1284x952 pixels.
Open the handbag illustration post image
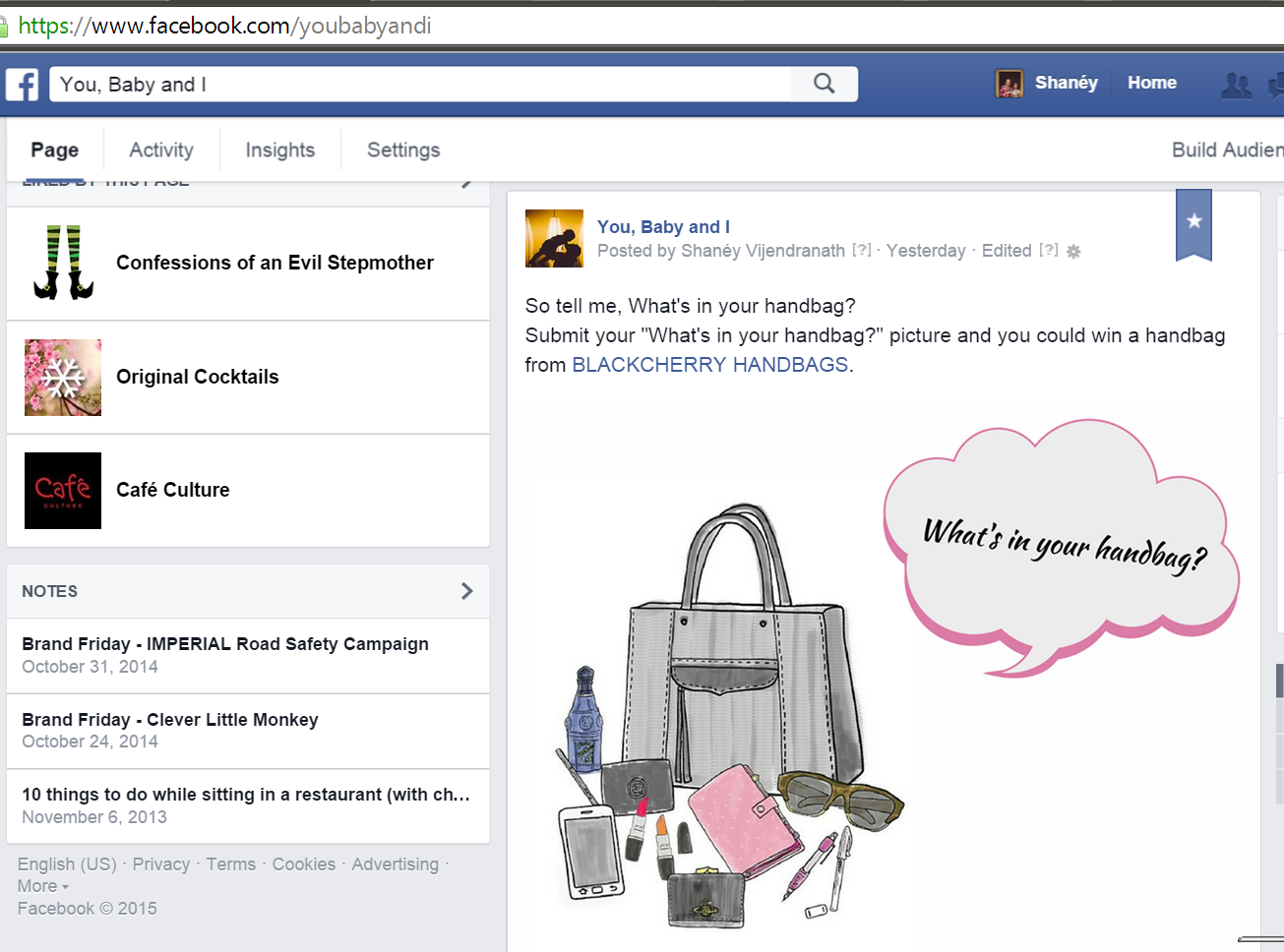(884, 676)
